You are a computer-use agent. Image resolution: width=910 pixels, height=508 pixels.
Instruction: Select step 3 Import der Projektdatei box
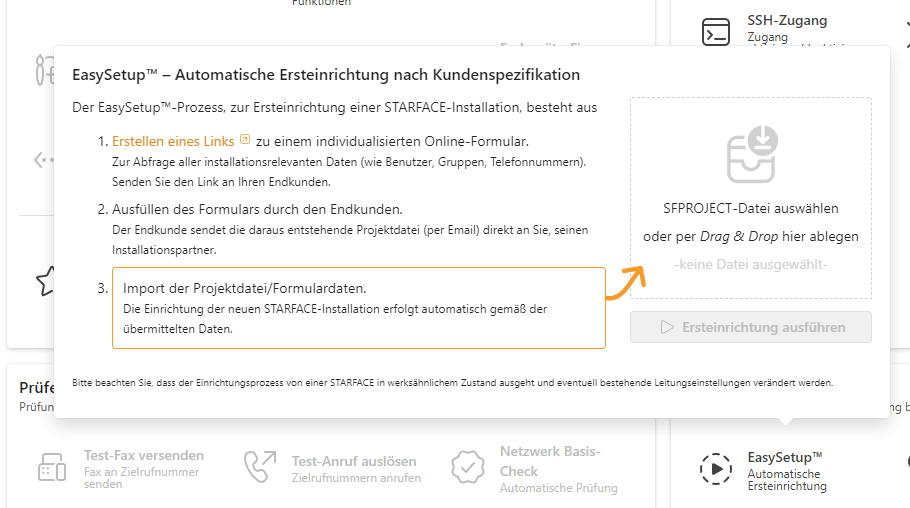pos(359,308)
